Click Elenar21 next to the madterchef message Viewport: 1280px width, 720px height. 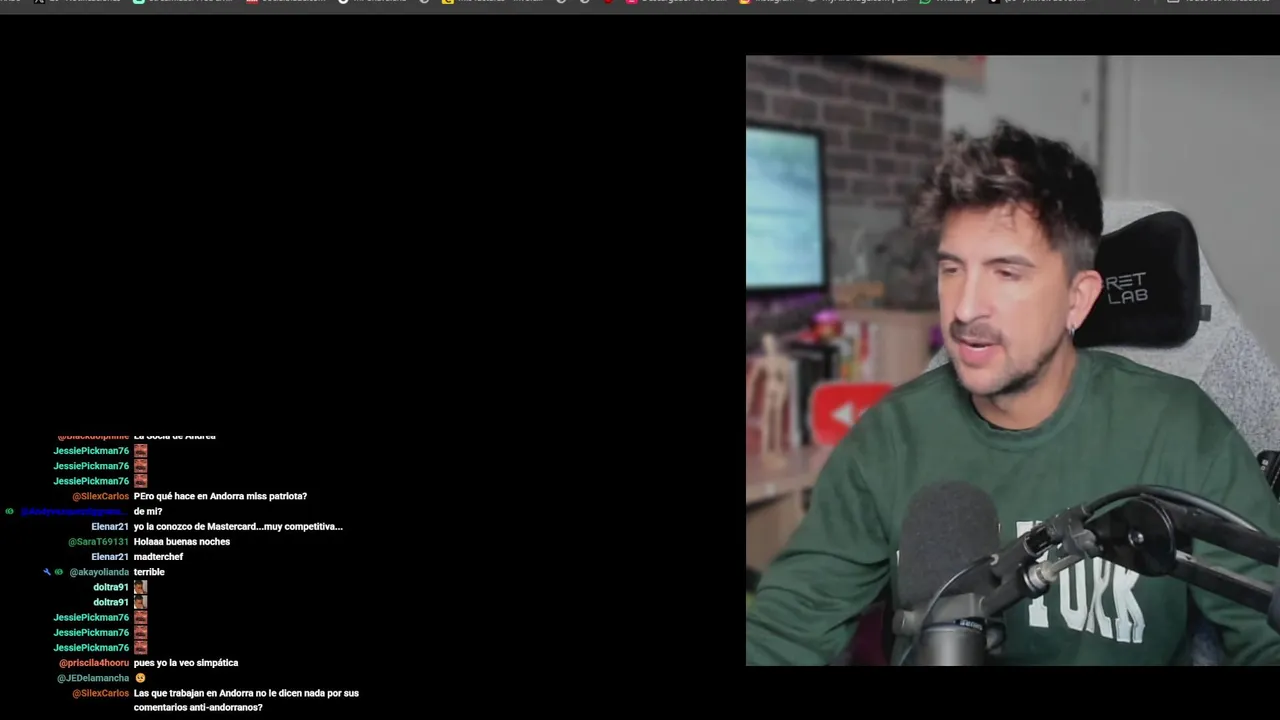pyautogui.click(x=110, y=557)
